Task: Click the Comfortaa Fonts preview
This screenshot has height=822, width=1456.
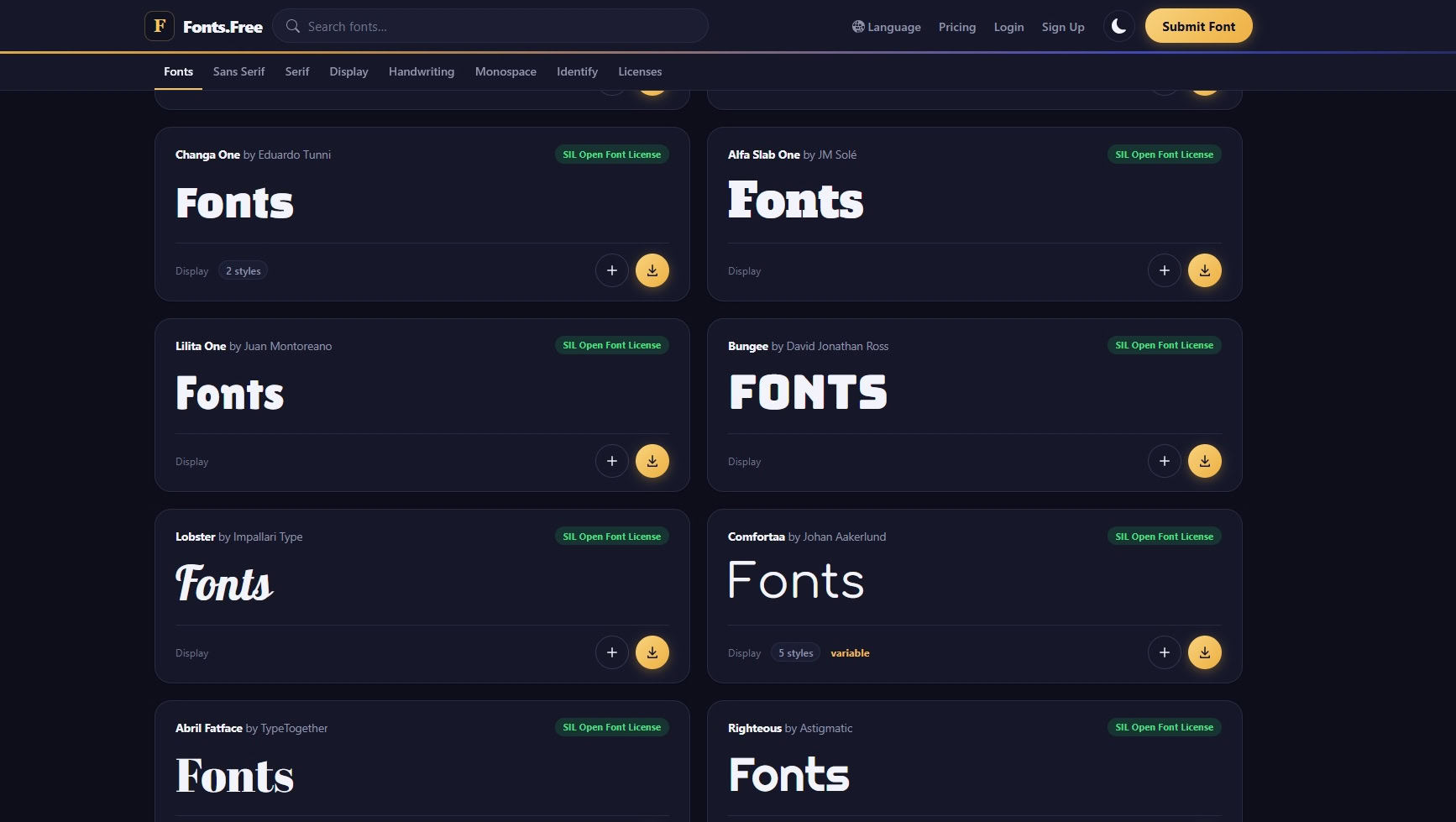Action: (x=795, y=581)
